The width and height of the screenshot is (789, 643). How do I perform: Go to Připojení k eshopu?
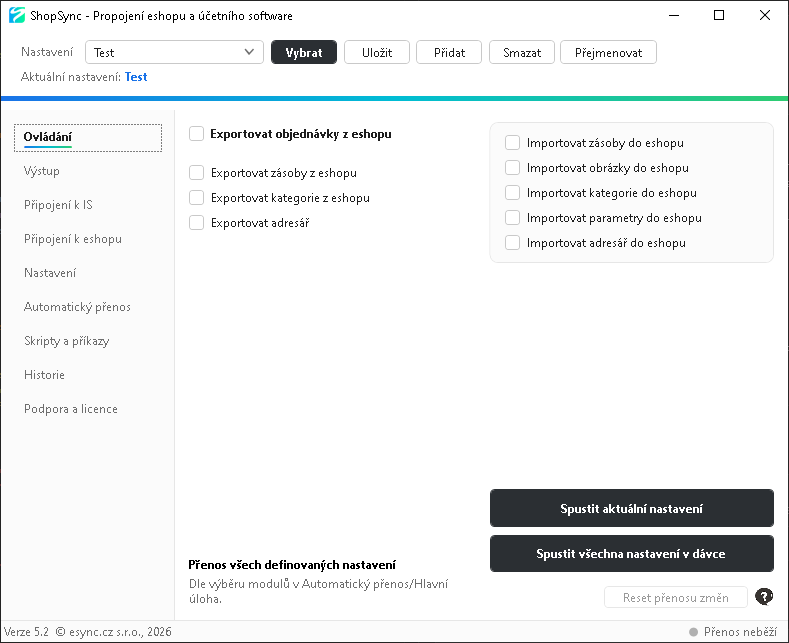pos(73,239)
